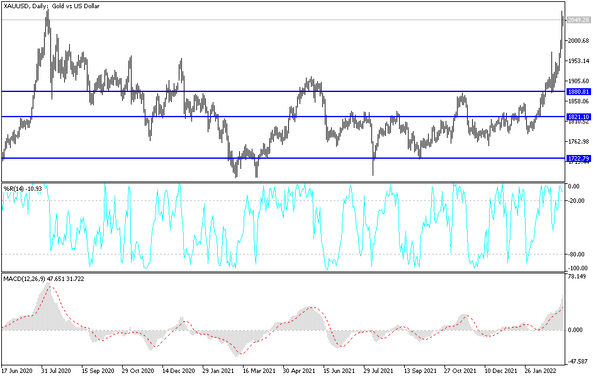Click the 0.000 level on MACD scale
Viewport: 598px width, 378px height.
577,330
